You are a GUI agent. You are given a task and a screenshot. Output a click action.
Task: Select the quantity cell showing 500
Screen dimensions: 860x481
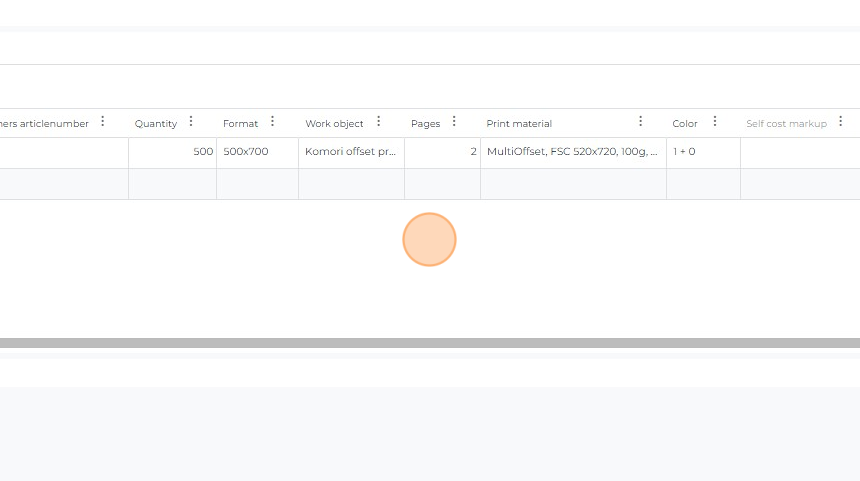[172, 152]
